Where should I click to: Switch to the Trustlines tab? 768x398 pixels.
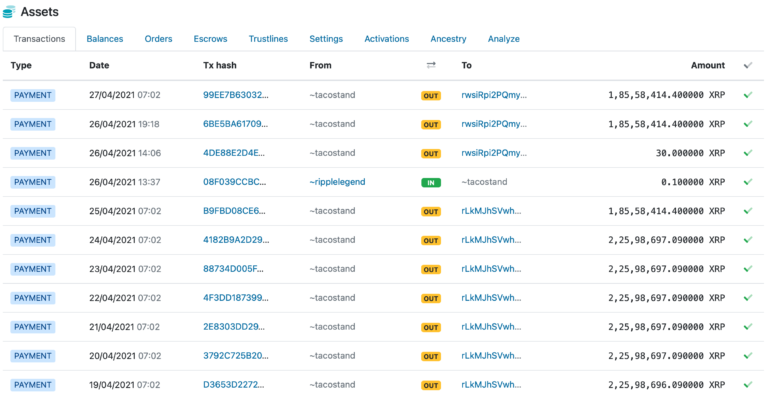point(268,39)
